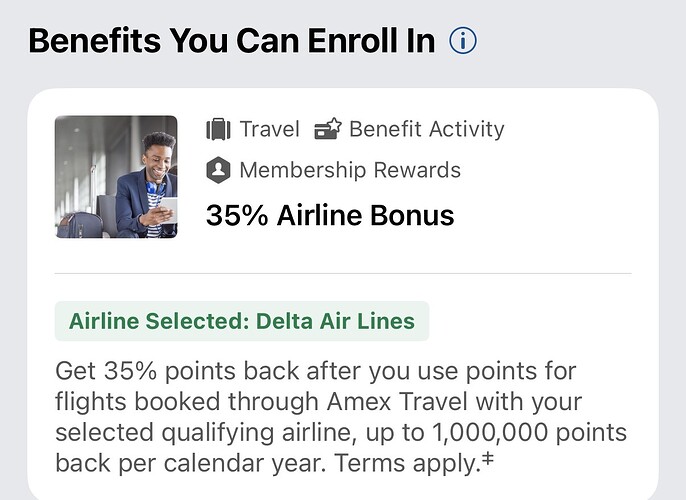Click the Airline Selected: Delta Air Lines badge
Image resolution: width=686 pixels, height=500 pixels.
pos(241,322)
